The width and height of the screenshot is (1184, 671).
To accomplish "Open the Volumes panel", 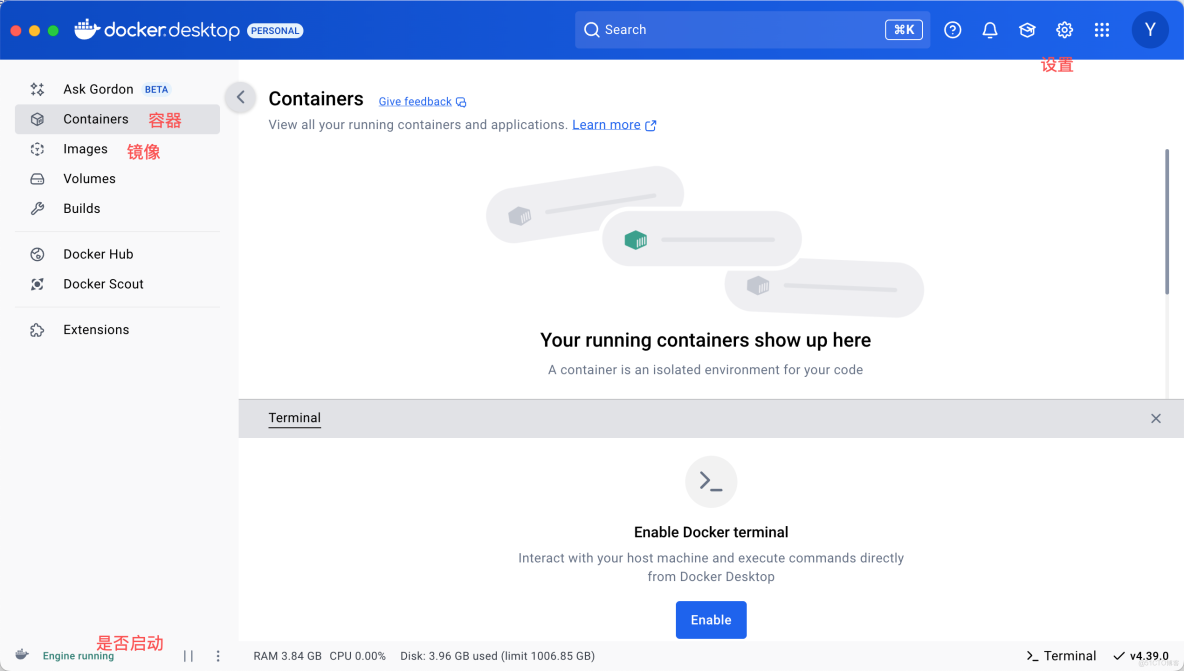I will point(89,179).
